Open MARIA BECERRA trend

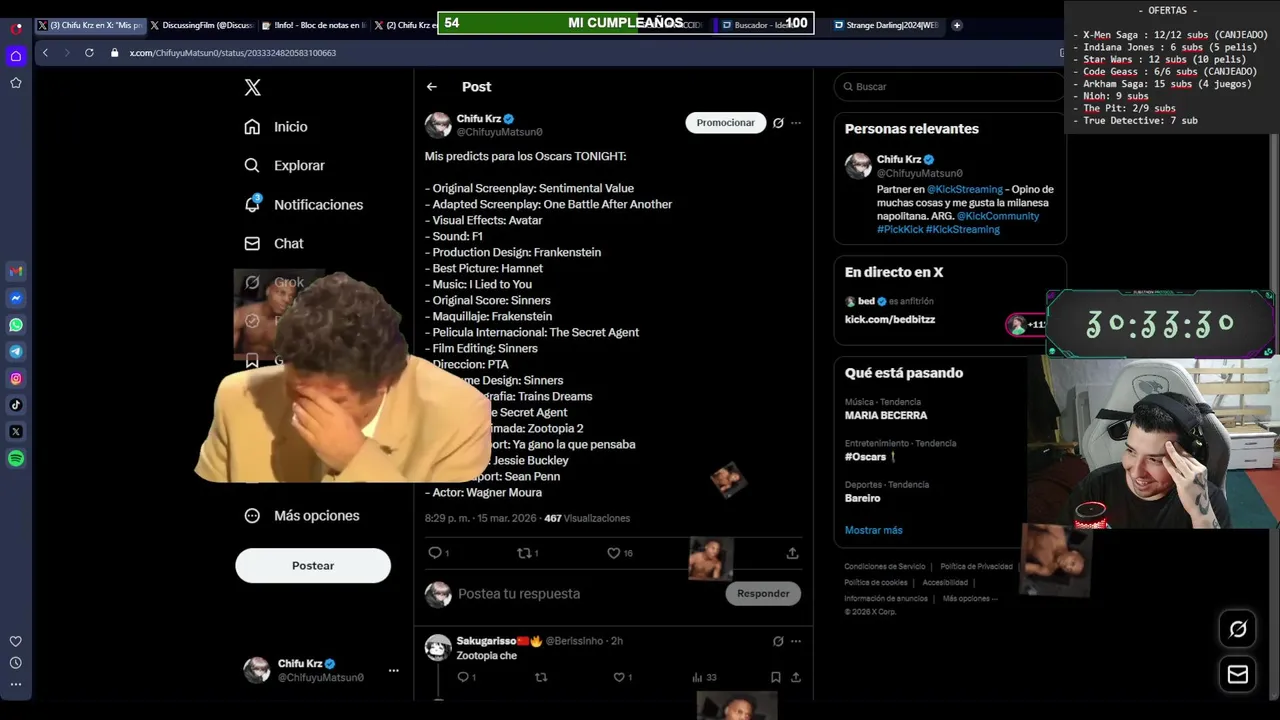click(886, 416)
